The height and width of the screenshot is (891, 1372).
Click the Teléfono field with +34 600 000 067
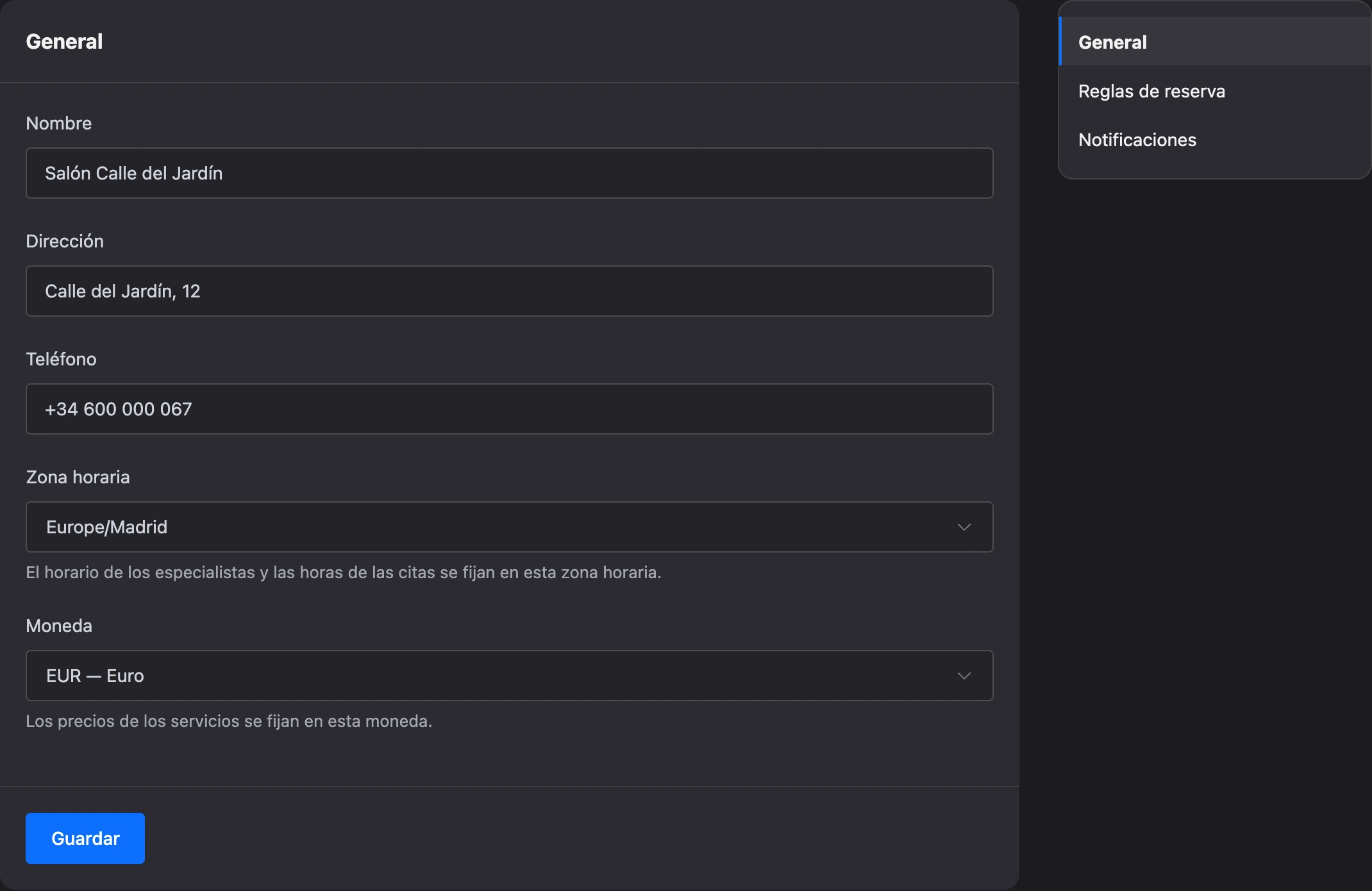click(509, 409)
